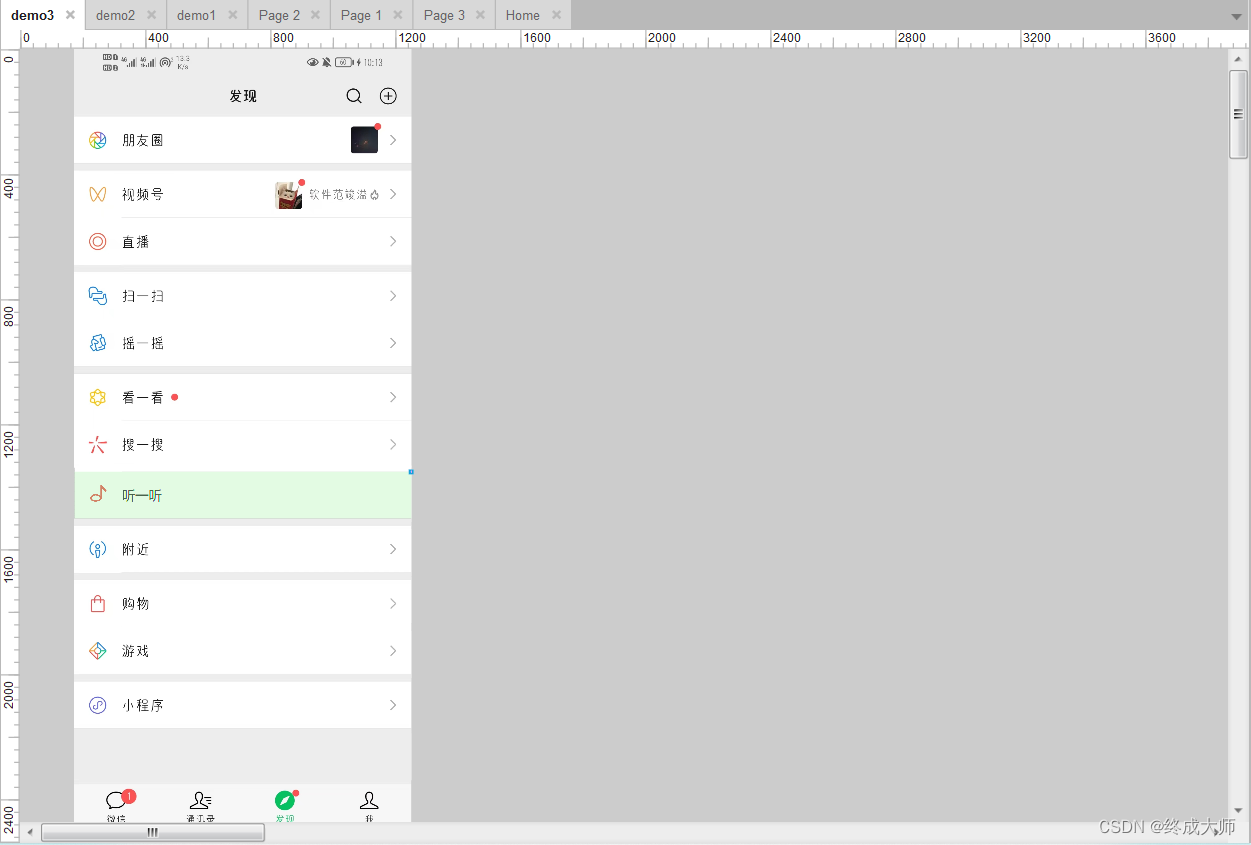Click the 游戏 label text
Image resolution: width=1251 pixels, height=845 pixels.
[135, 652]
